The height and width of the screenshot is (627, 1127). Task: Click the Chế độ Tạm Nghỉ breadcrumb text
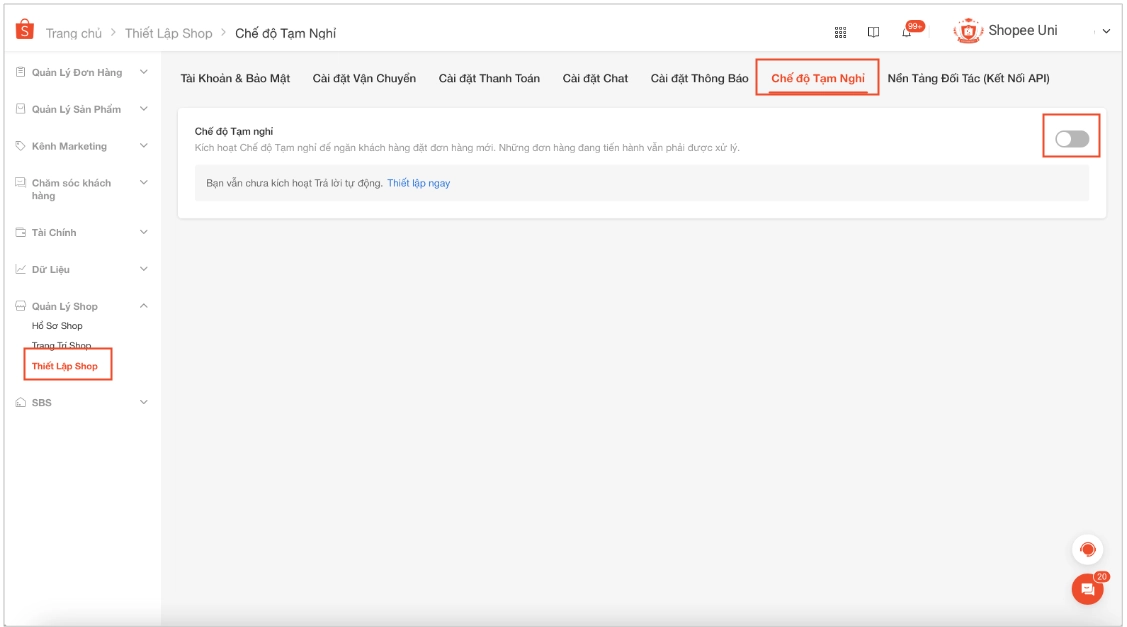[285, 33]
